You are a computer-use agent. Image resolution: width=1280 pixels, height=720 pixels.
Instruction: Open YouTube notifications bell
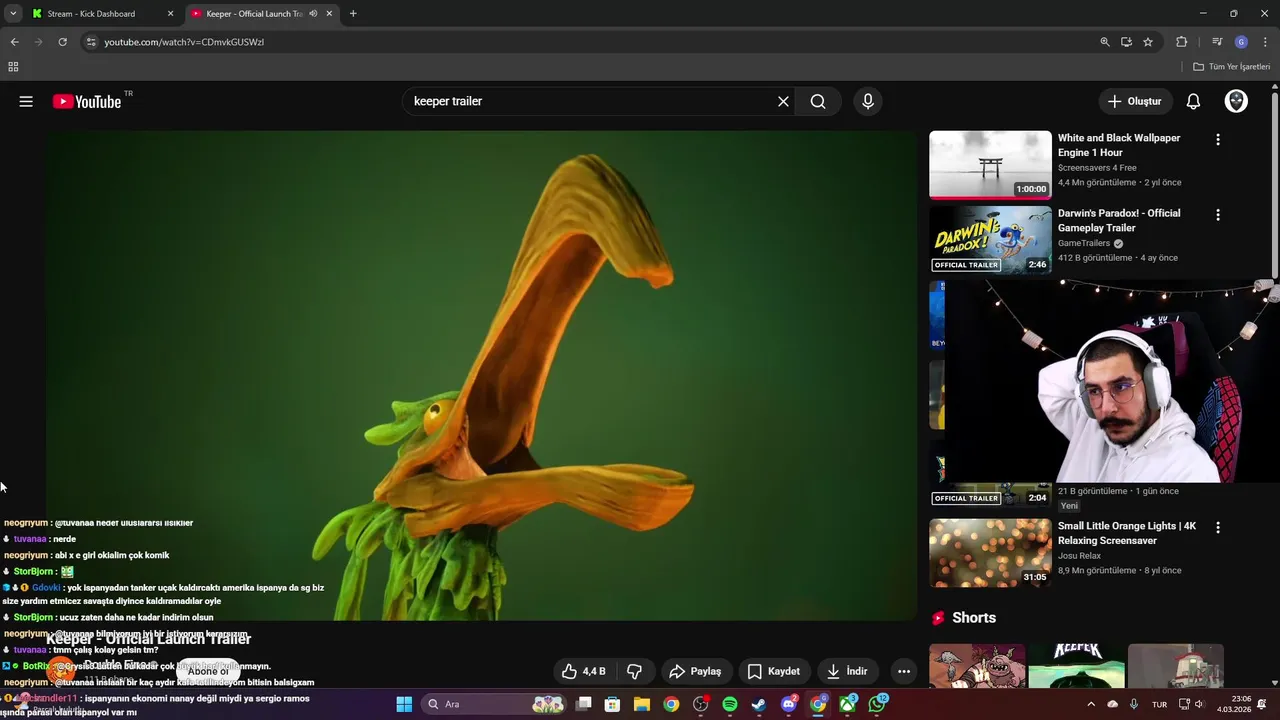(1193, 101)
